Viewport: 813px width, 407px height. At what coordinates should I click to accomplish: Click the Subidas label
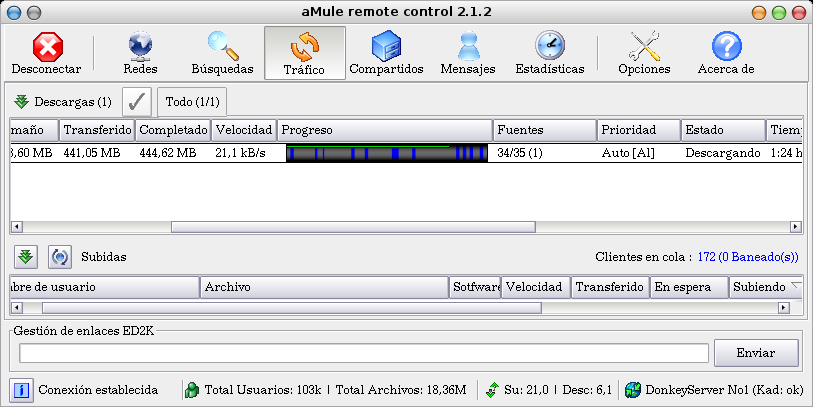pyautogui.click(x=104, y=257)
